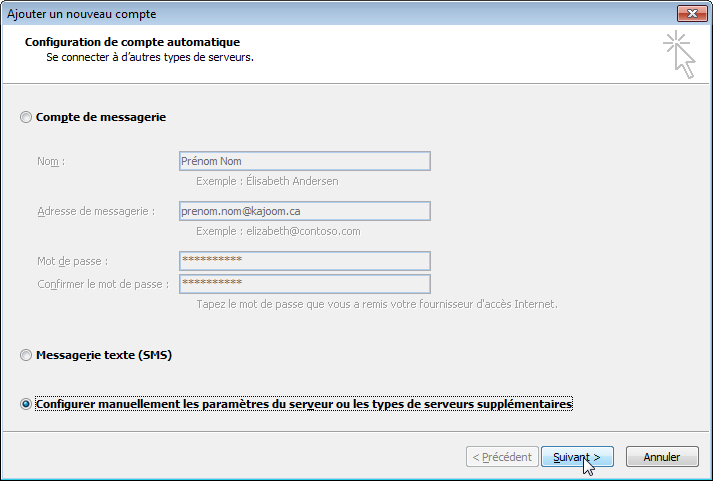Click the Configuration de compte automatique heading

(x=132, y=42)
